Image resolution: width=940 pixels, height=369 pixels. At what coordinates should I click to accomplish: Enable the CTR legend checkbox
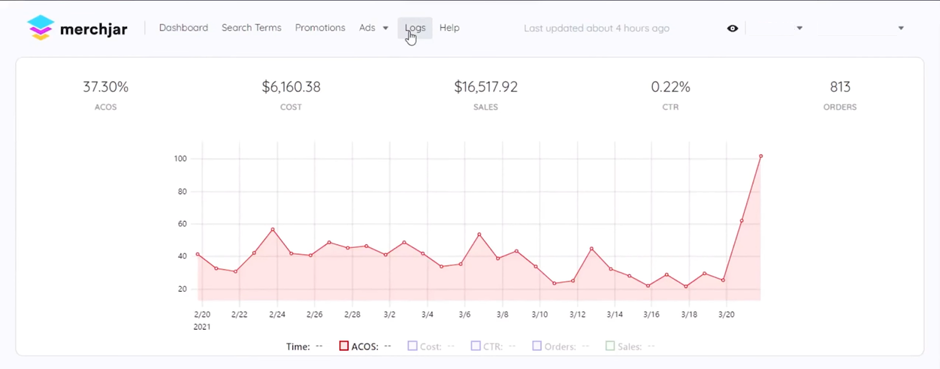(x=475, y=346)
